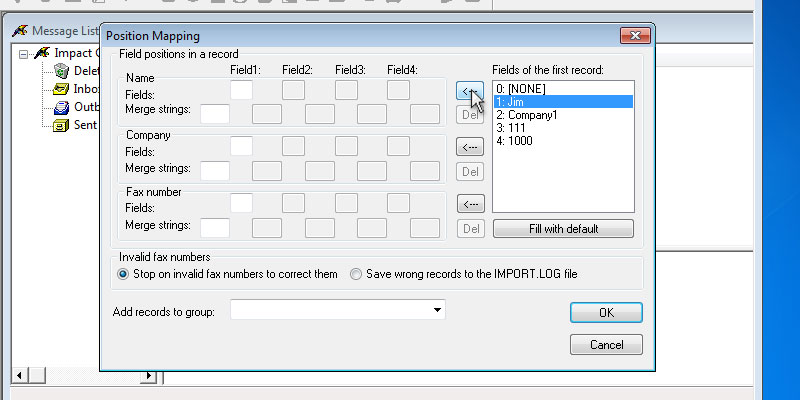Assign selected field to Company with arrow button
This screenshot has height=400, width=800.
470,147
